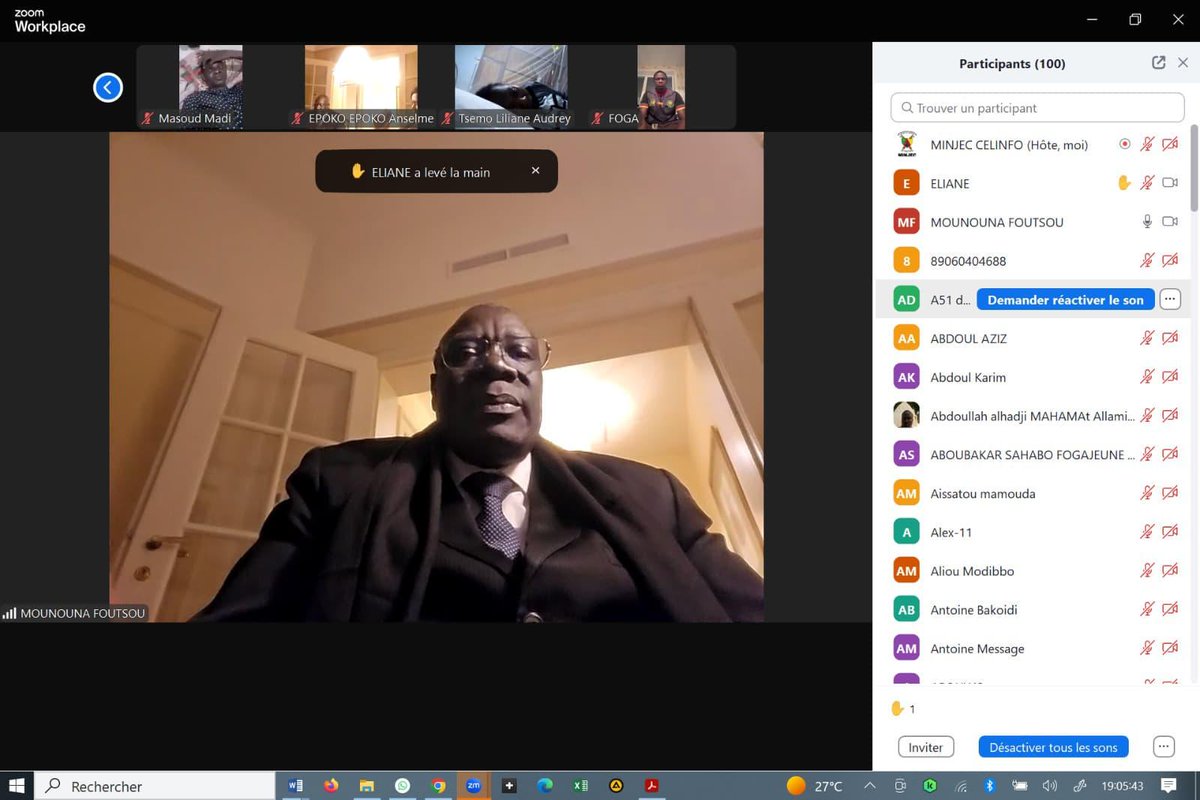Click Abdoul Karim's crossed-out microphone icon

[1146, 377]
